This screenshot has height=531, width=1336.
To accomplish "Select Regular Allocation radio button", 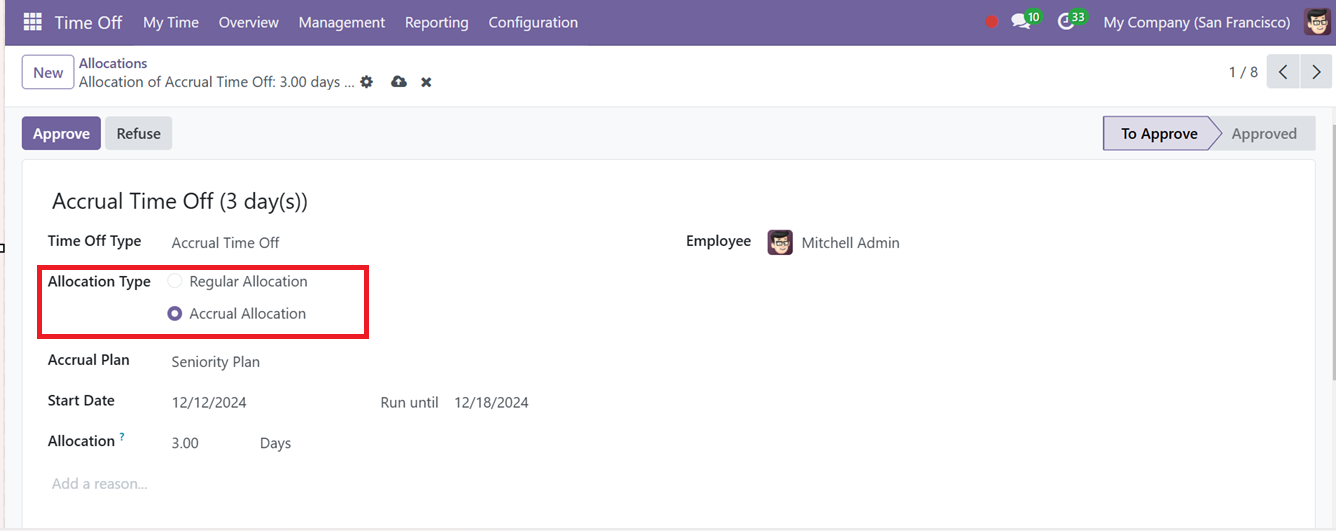I will click(175, 281).
